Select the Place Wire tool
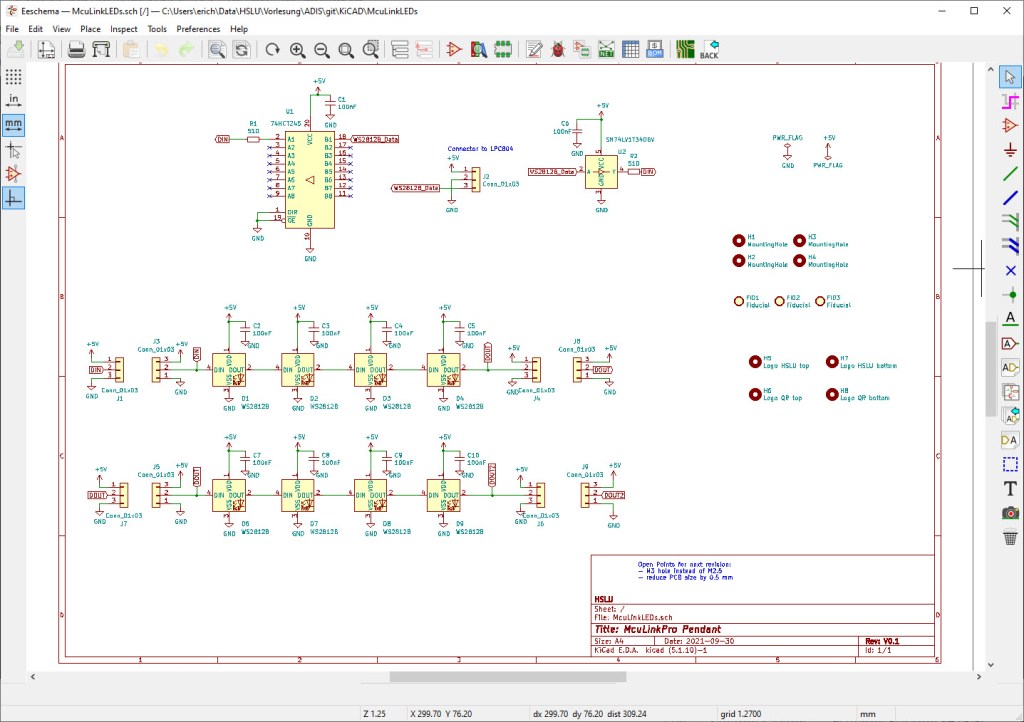The height and width of the screenshot is (722, 1024). point(1011,172)
